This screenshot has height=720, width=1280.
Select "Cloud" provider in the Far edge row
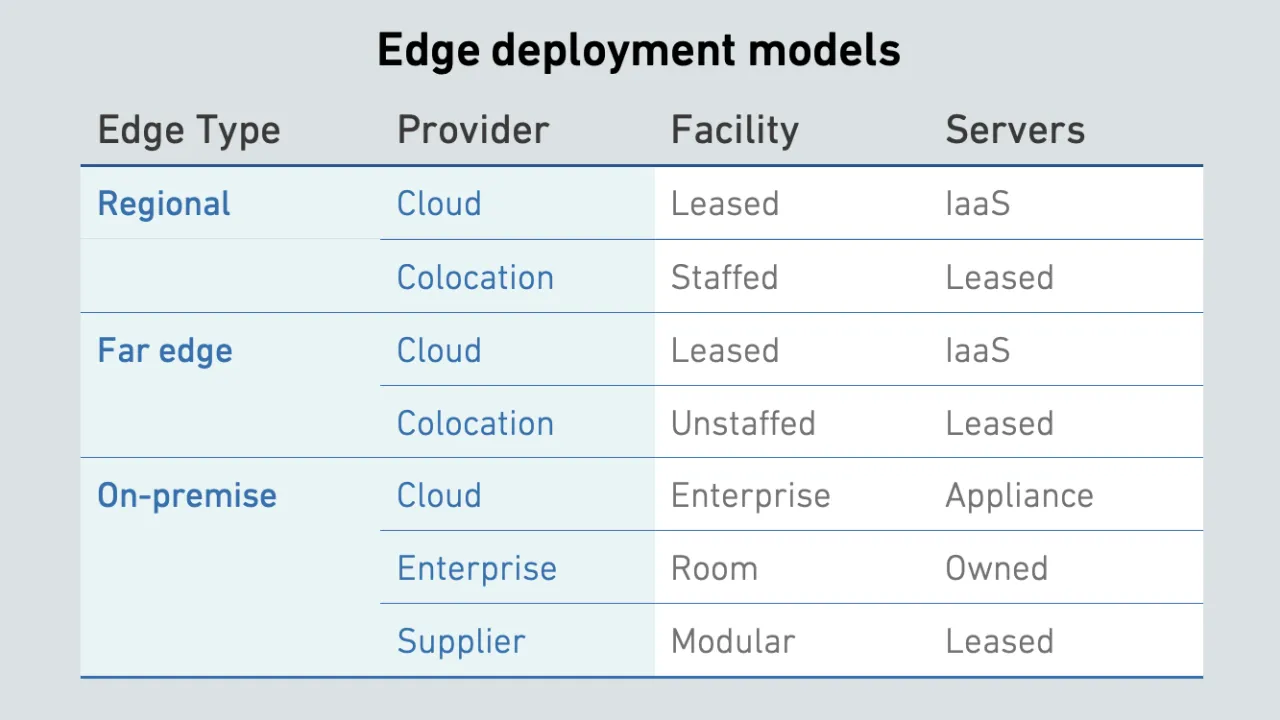tap(439, 351)
